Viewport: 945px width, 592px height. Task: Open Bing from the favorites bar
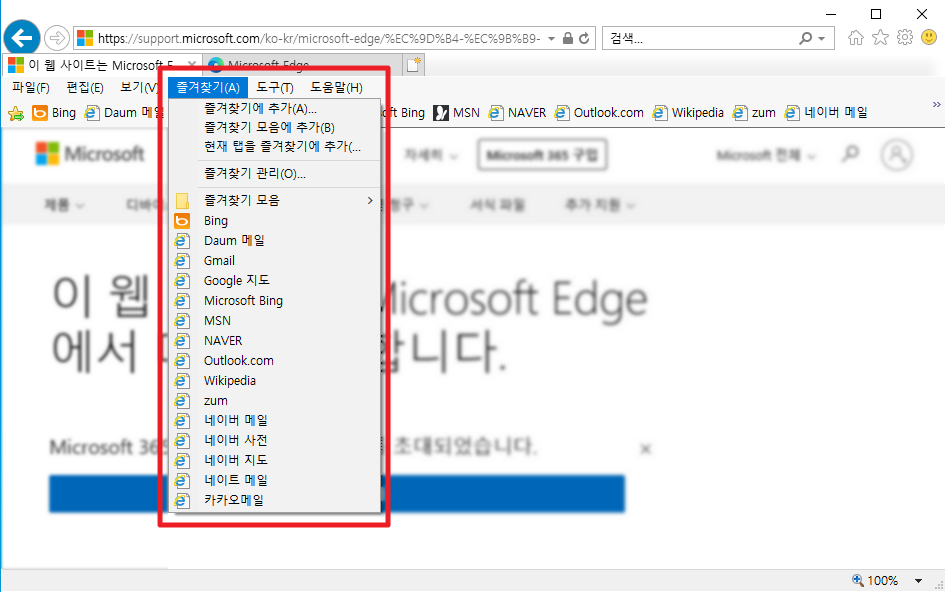point(54,113)
